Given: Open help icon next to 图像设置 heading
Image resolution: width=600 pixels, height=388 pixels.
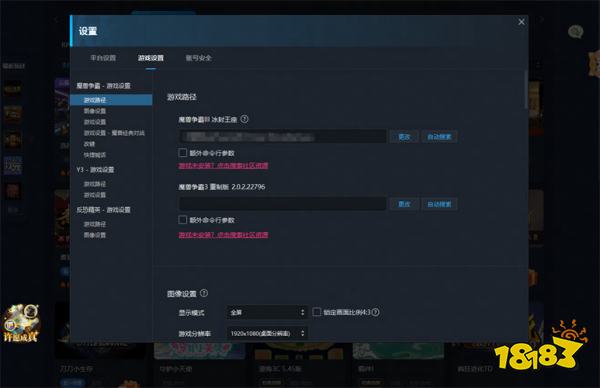Looking at the screenshot, I should click(204, 293).
